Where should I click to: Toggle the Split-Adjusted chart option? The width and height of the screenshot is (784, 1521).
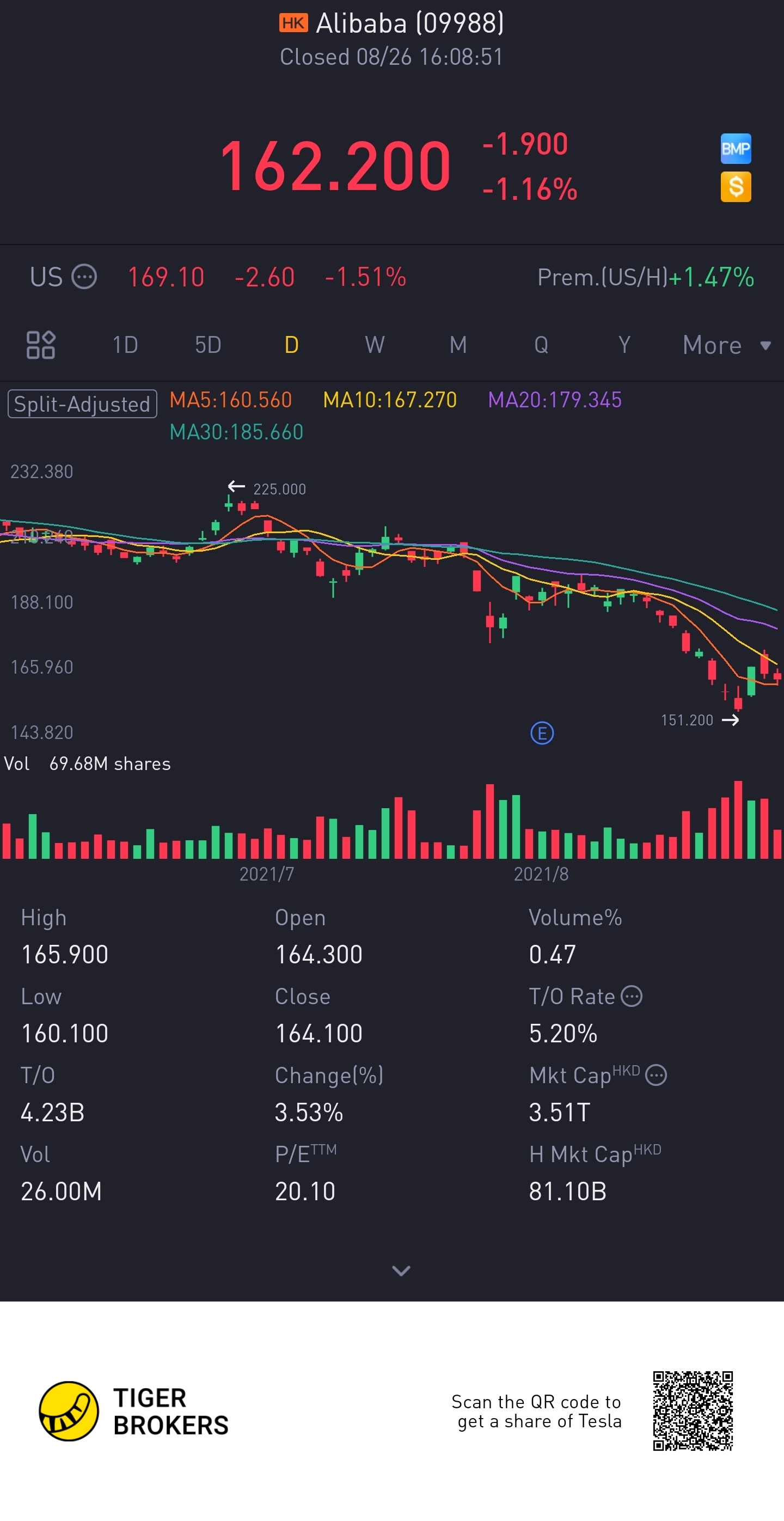click(x=82, y=404)
